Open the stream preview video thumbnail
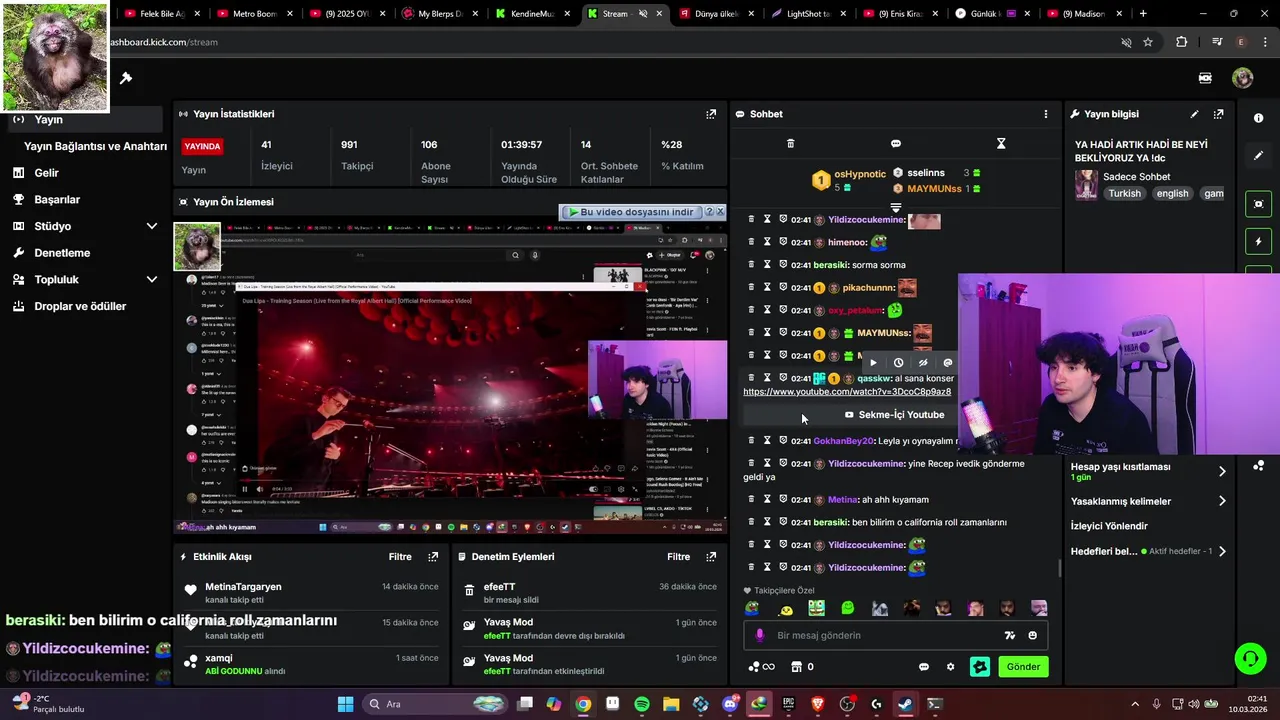The image size is (1280, 720). point(450,377)
